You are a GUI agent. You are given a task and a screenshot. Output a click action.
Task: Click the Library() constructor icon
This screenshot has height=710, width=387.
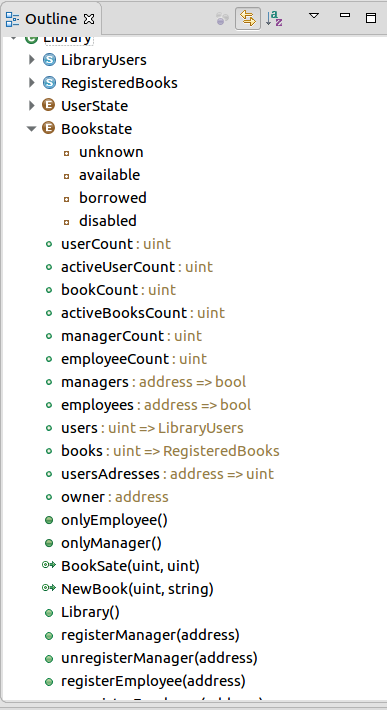coord(49,613)
